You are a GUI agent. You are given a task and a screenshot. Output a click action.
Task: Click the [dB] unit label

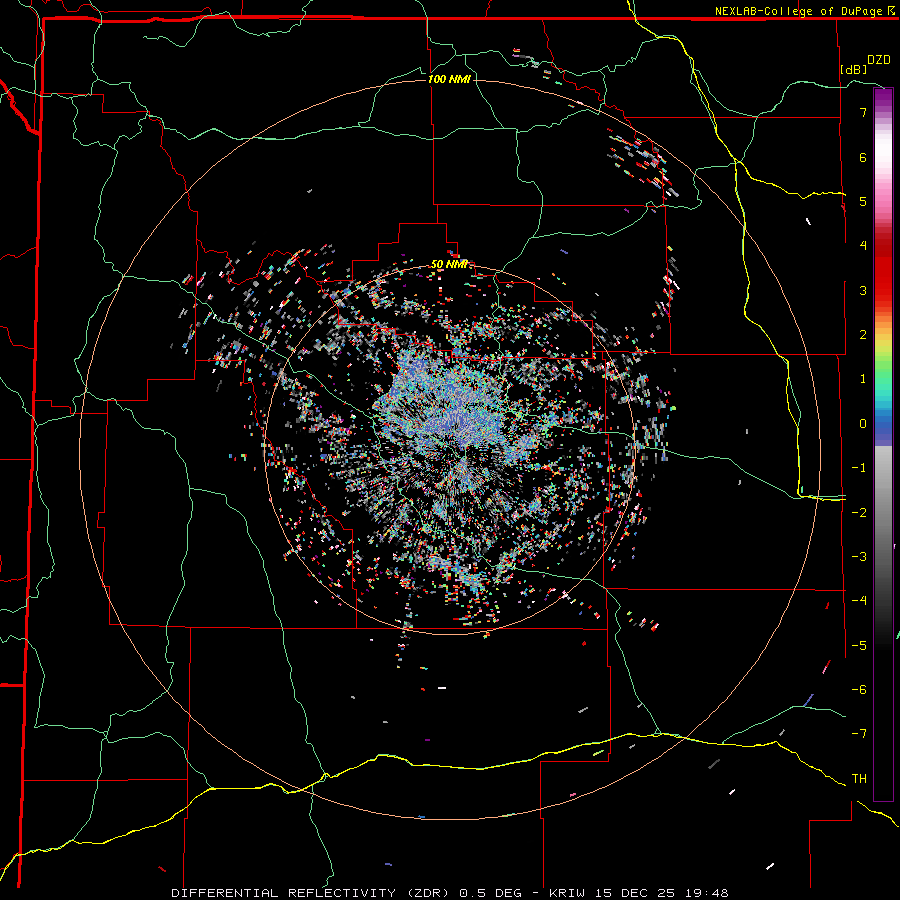pos(854,69)
